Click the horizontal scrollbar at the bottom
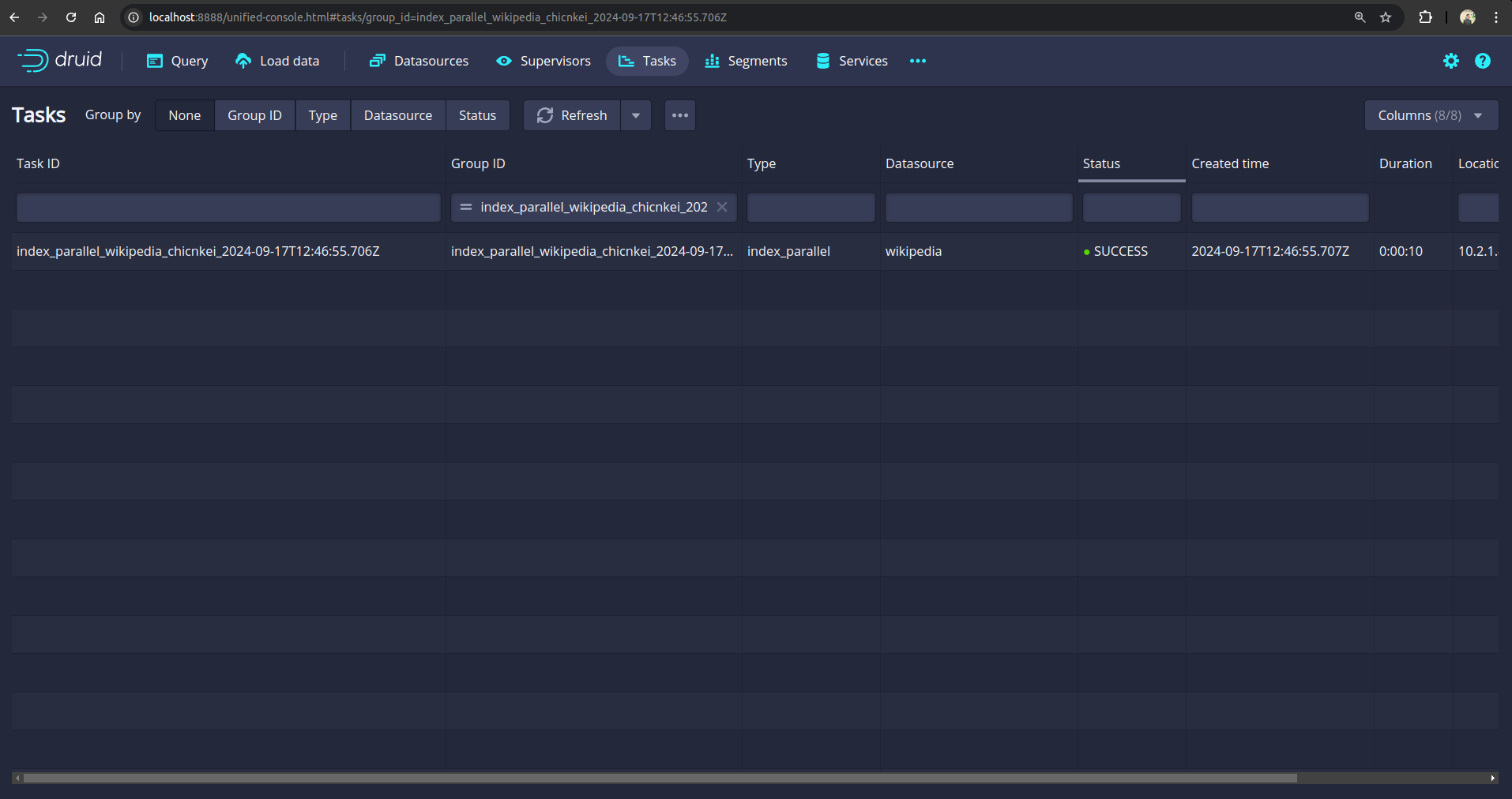1512x799 pixels. click(660, 778)
